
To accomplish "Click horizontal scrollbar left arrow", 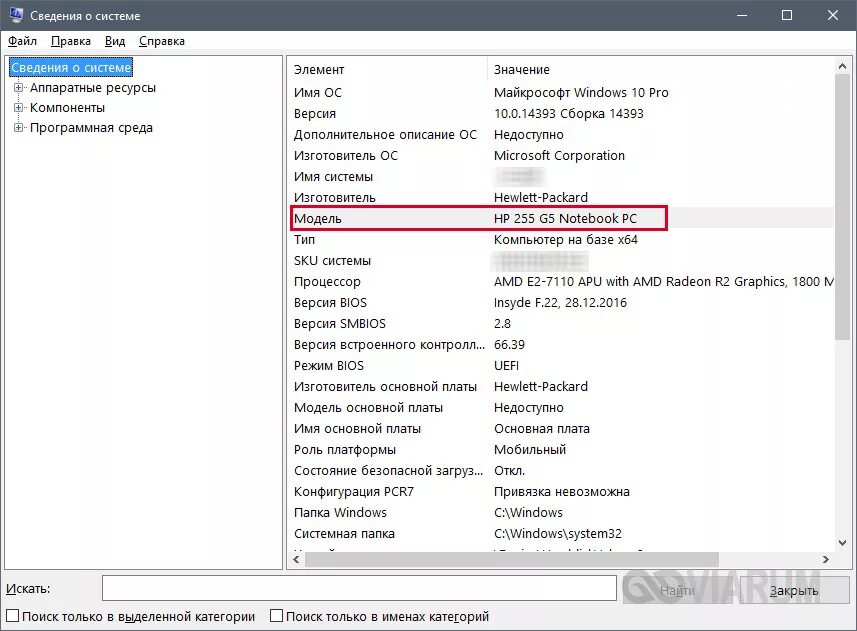I will pos(296,559).
